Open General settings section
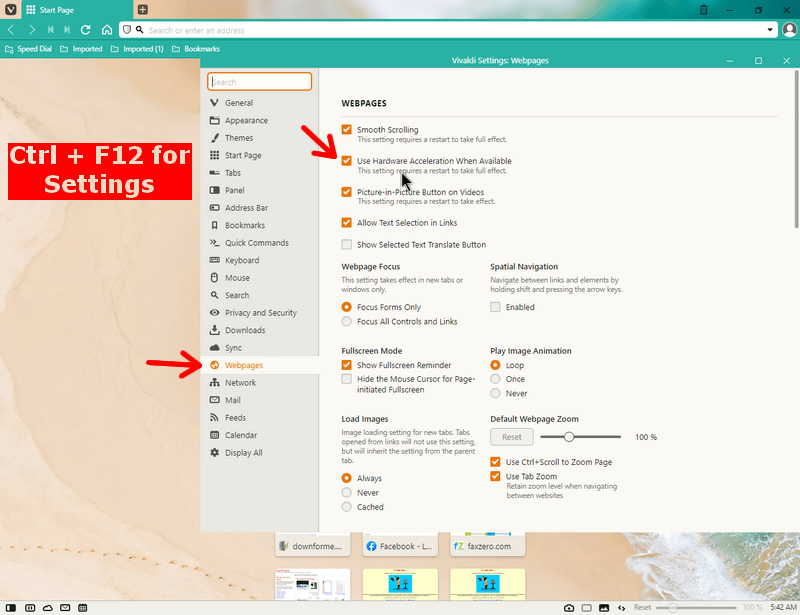Image resolution: width=800 pixels, height=615 pixels. pos(260,103)
